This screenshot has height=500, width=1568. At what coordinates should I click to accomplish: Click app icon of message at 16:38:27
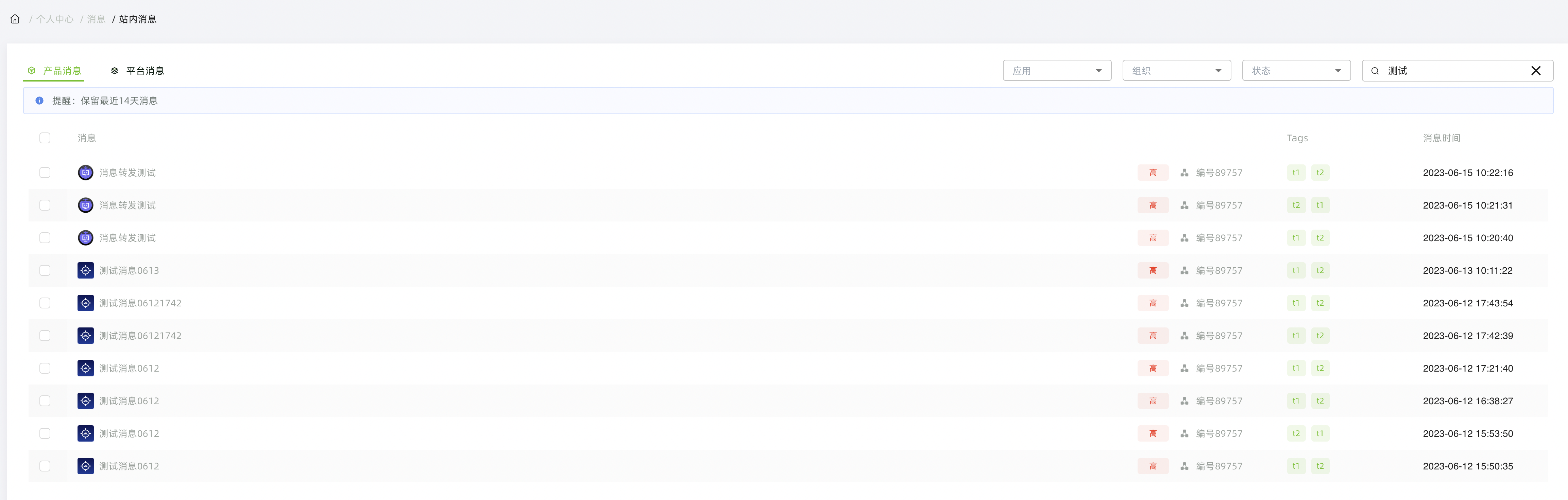pos(86,401)
